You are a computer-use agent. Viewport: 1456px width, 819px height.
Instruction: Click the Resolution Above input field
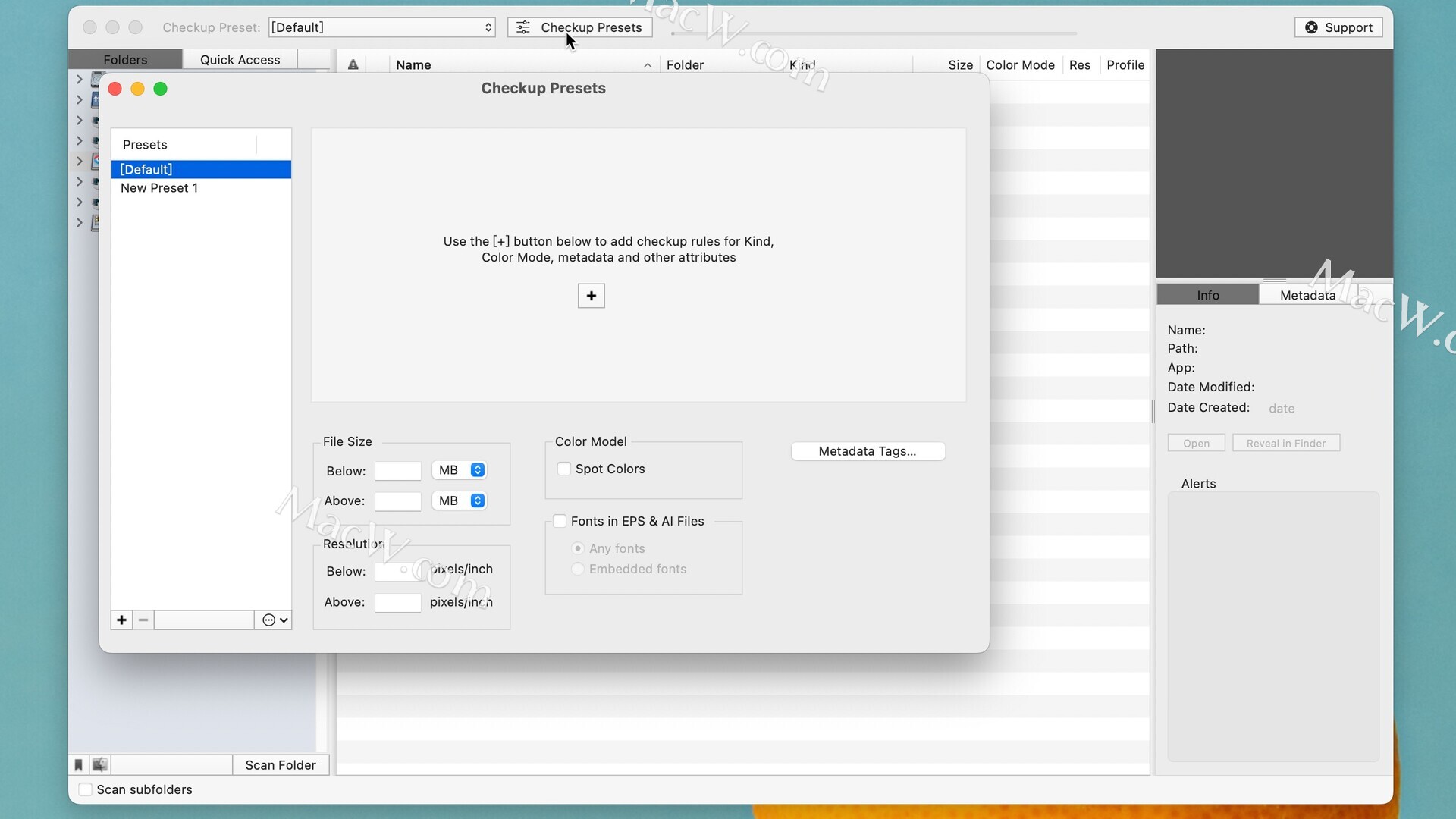397,603
